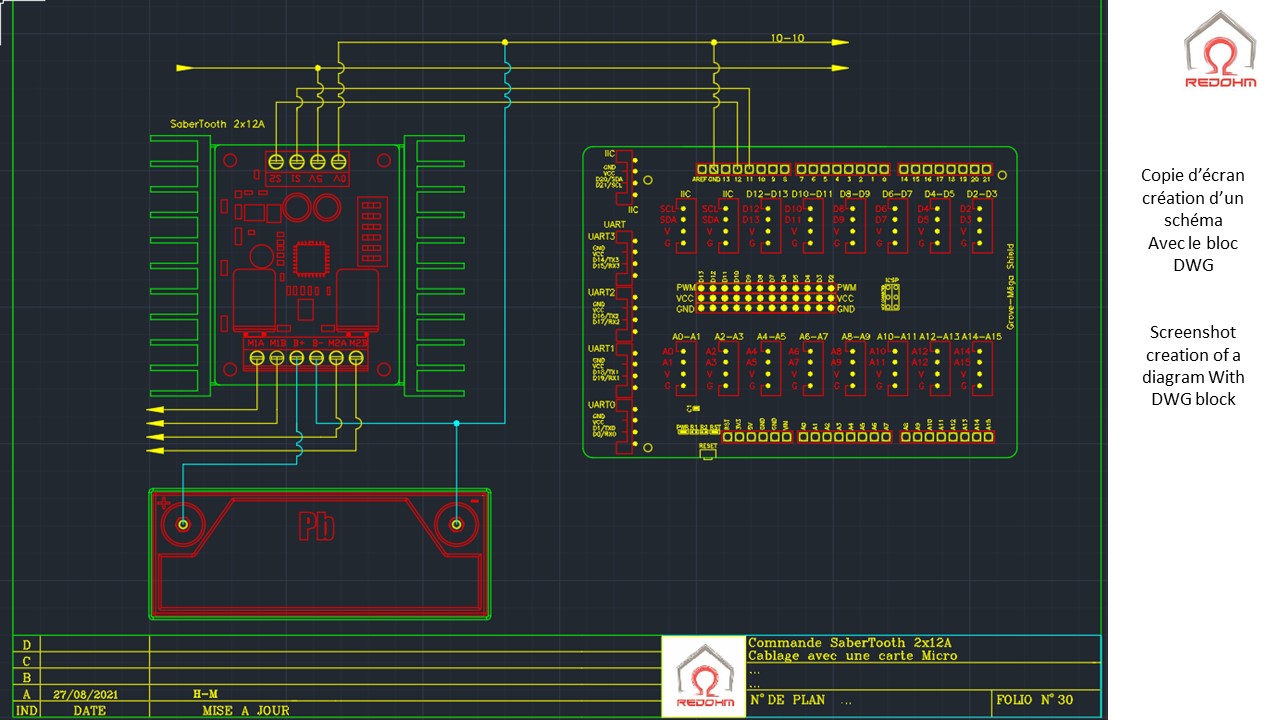Click the DIP switch block on the SaberTooth
This screenshot has width=1280, height=720.
click(372, 230)
